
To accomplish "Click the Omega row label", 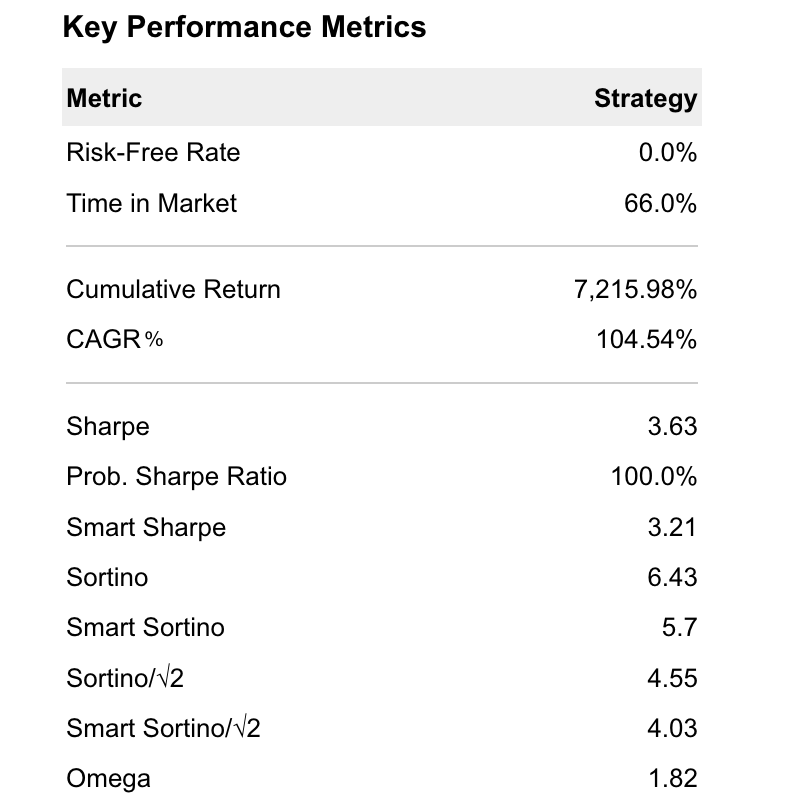I will click(x=109, y=778).
